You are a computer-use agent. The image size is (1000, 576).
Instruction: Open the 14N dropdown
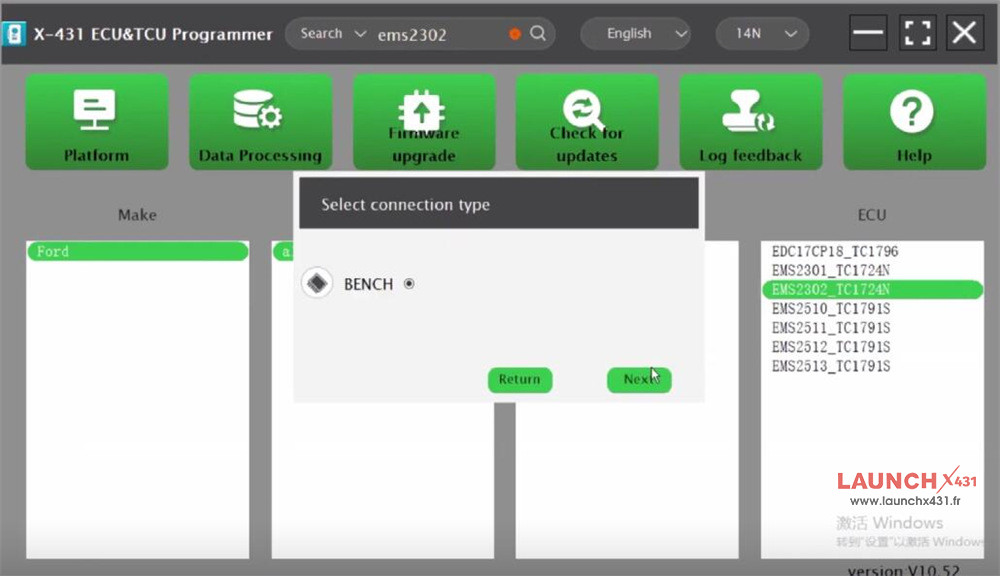coord(762,33)
